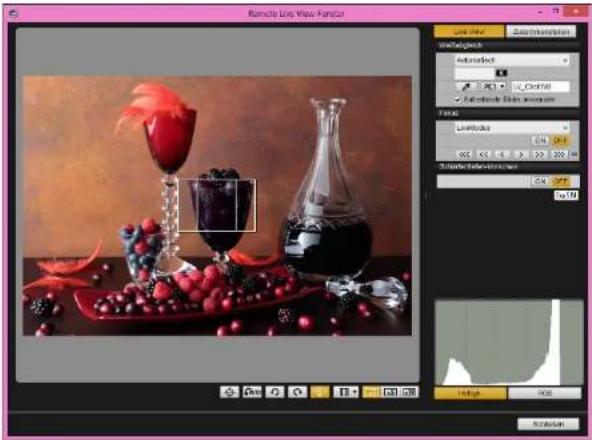The height and width of the screenshot is (440, 592).
Task: Click the focus frame in the live view image
Action: (x=217, y=205)
